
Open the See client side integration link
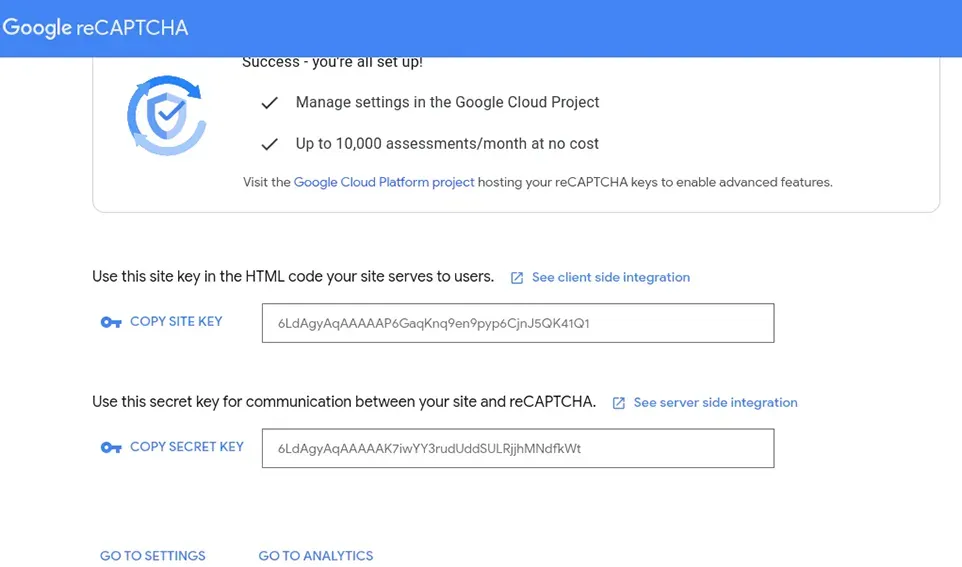click(x=611, y=277)
